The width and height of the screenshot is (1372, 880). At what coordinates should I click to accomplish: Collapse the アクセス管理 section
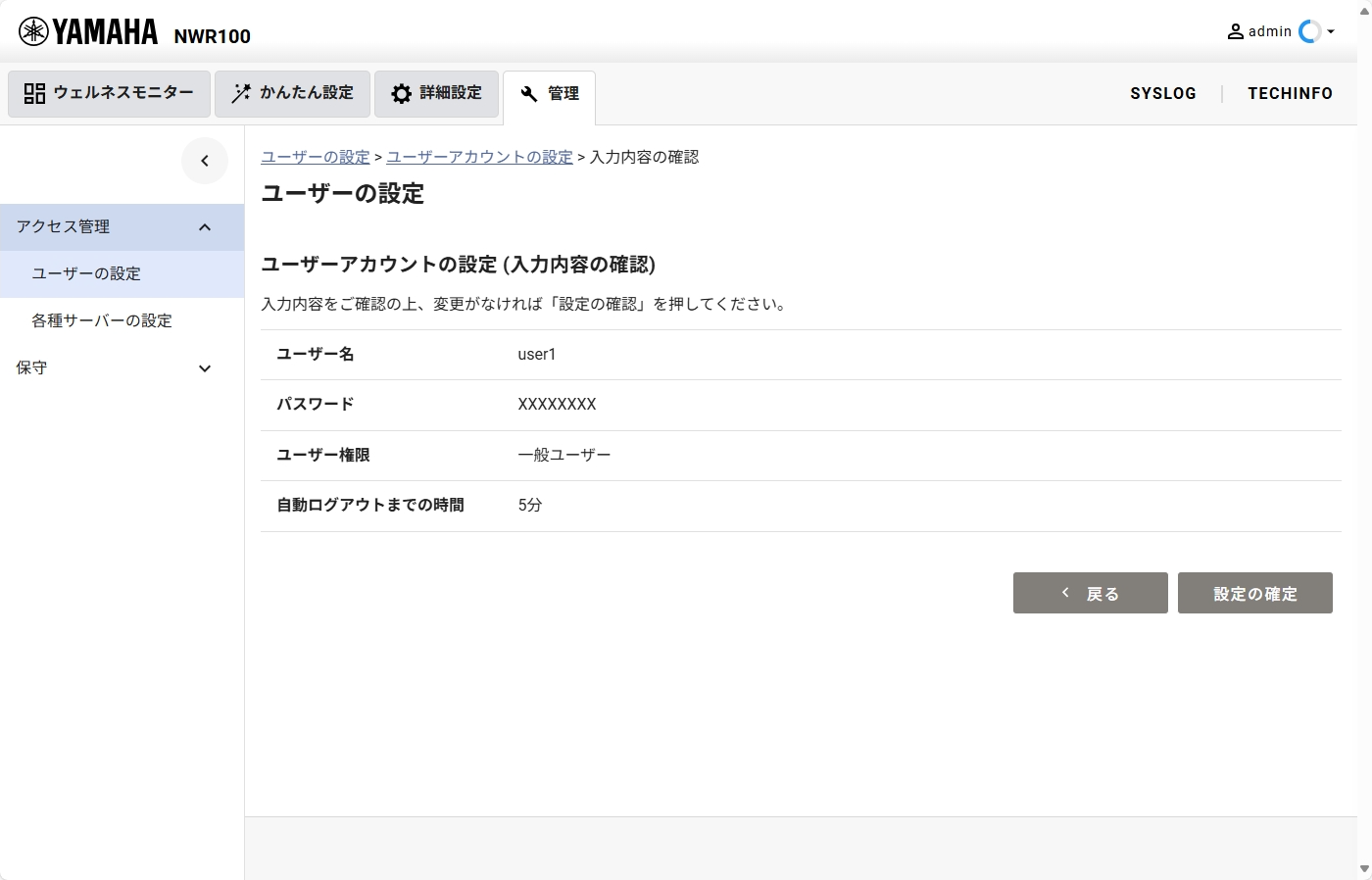click(205, 226)
